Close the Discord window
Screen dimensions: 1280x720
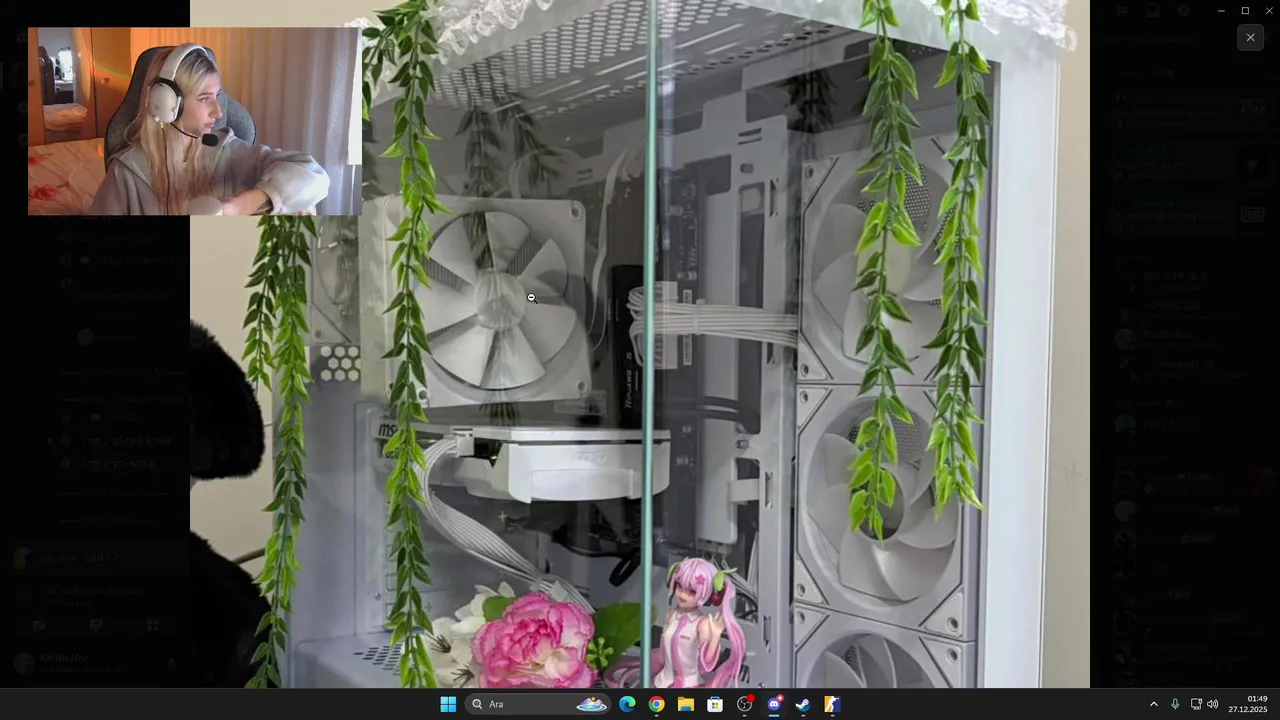click(1269, 10)
